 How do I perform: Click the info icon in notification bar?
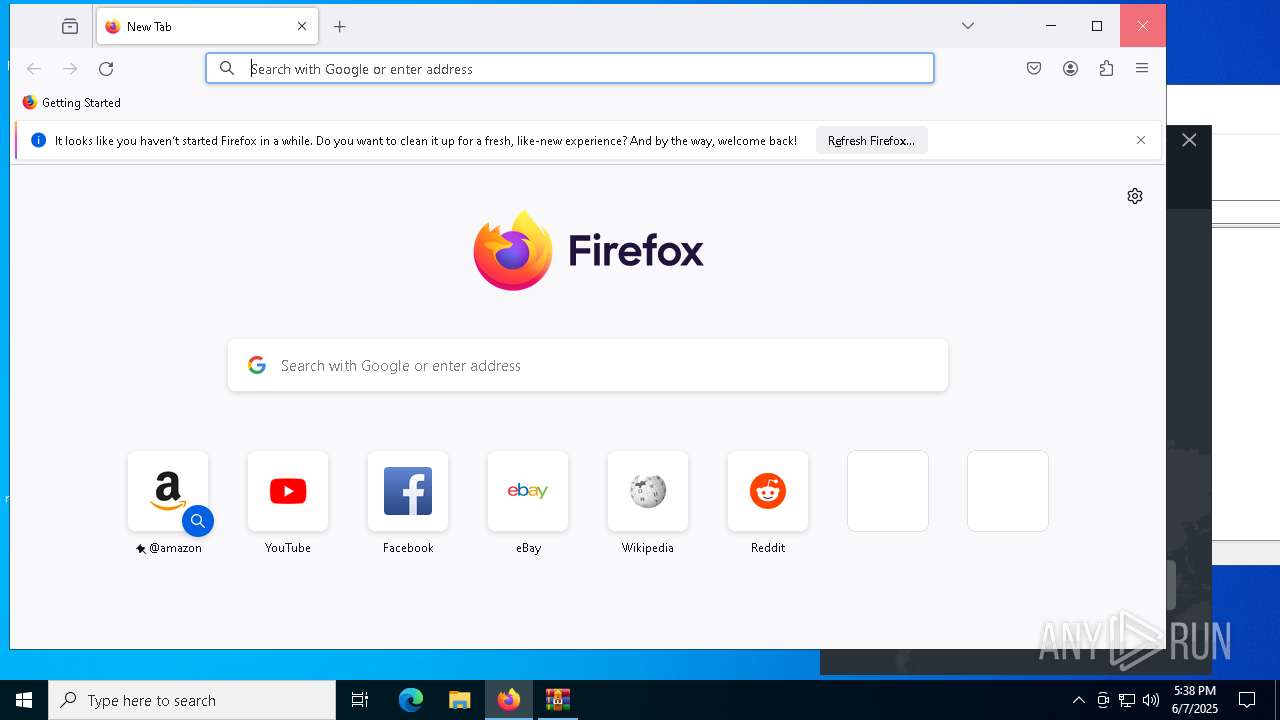coord(38,140)
